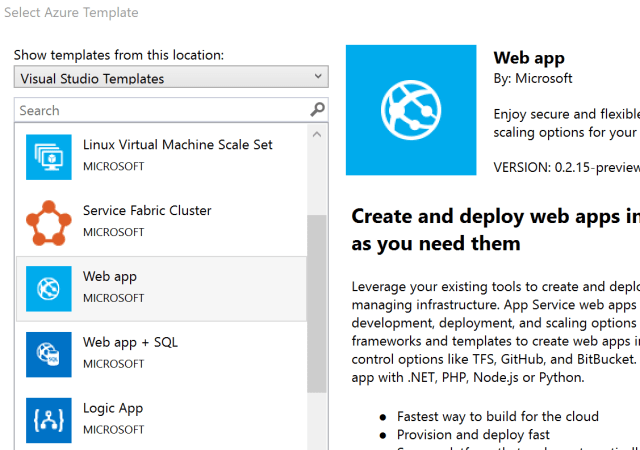Image resolution: width=640 pixels, height=450 pixels.
Task: Click the chevron arrow of the location combo box
Action: [x=318, y=77]
